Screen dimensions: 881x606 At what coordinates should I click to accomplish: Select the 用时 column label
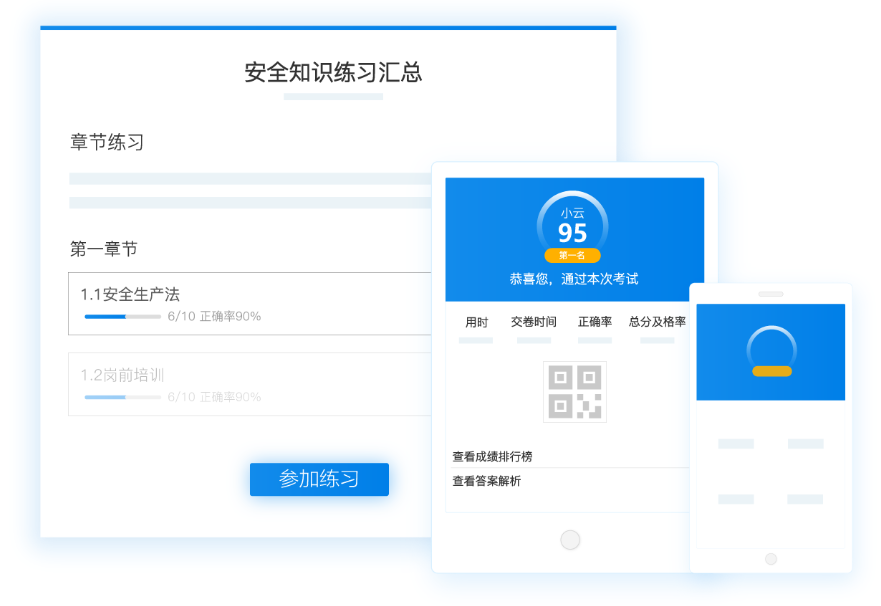476,322
